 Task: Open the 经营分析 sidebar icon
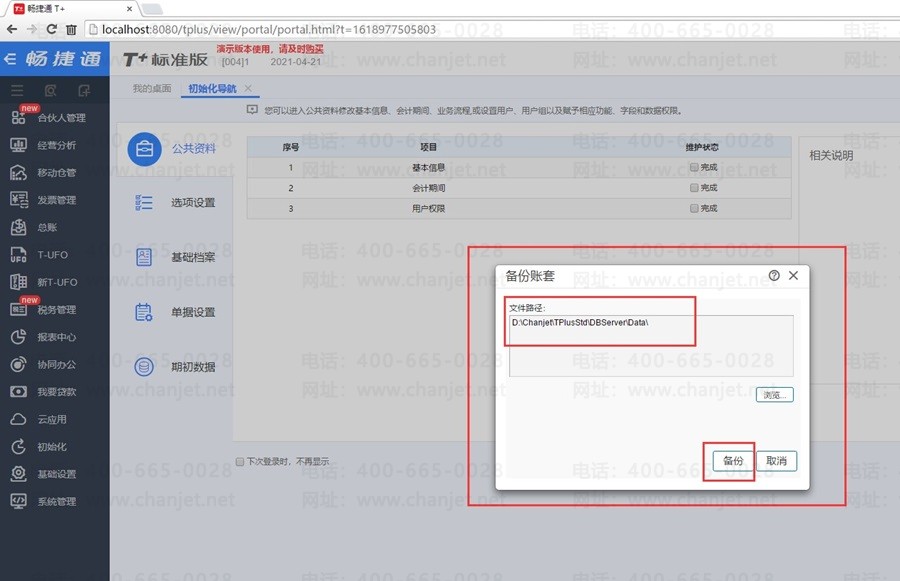[x=18, y=145]
